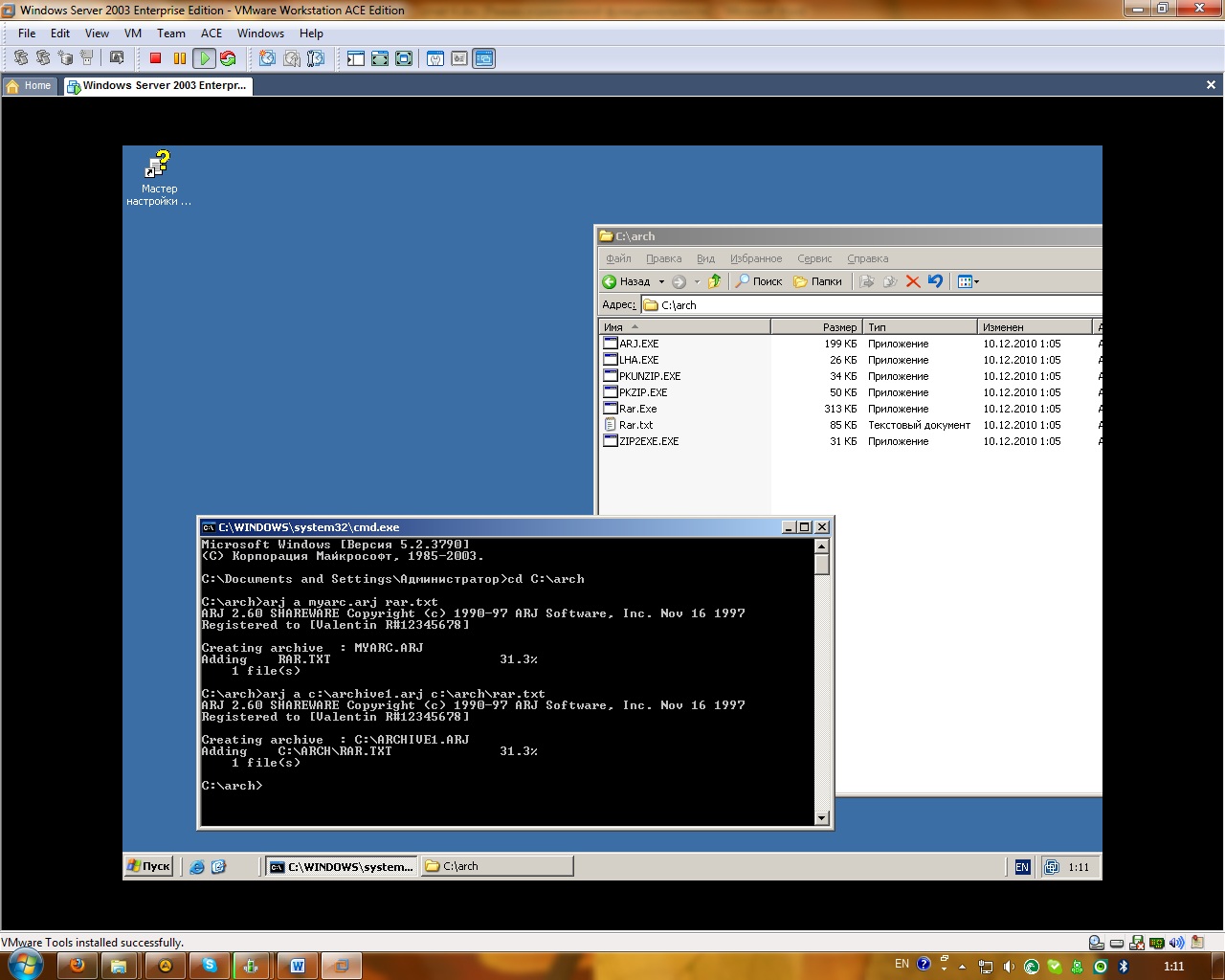Click the cmd window scrollbar down arrow
Viewport: 1225px width, 980px height.
821,817
